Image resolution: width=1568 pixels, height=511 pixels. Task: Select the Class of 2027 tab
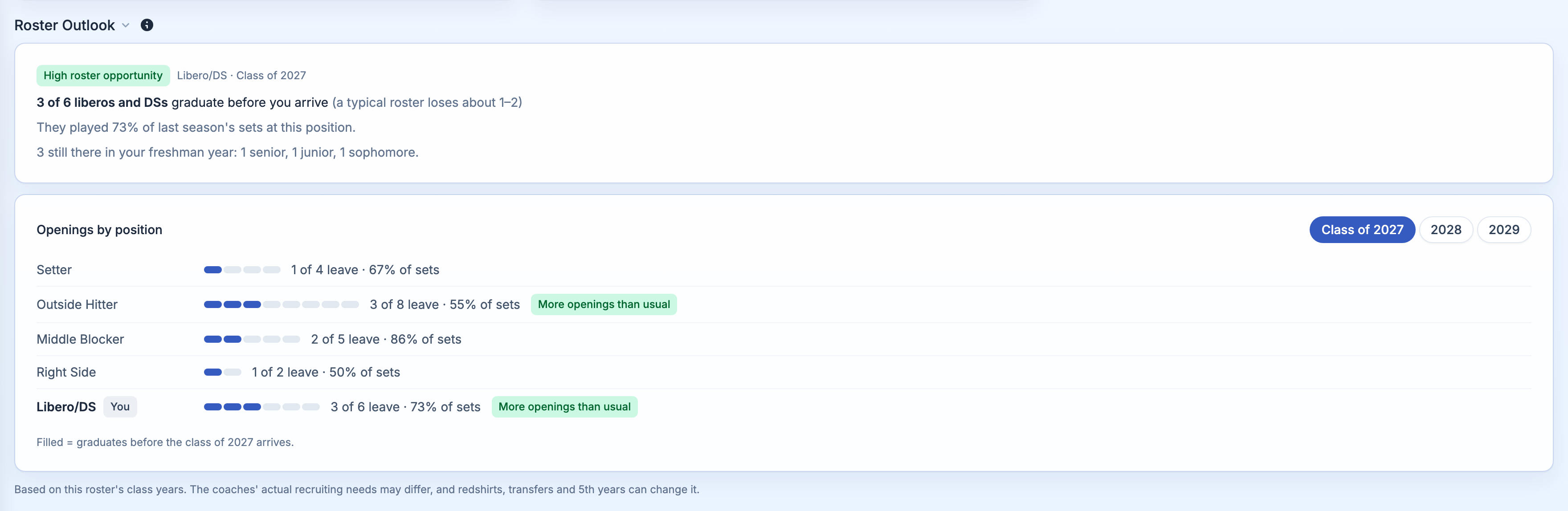[x=1362, y=229]
